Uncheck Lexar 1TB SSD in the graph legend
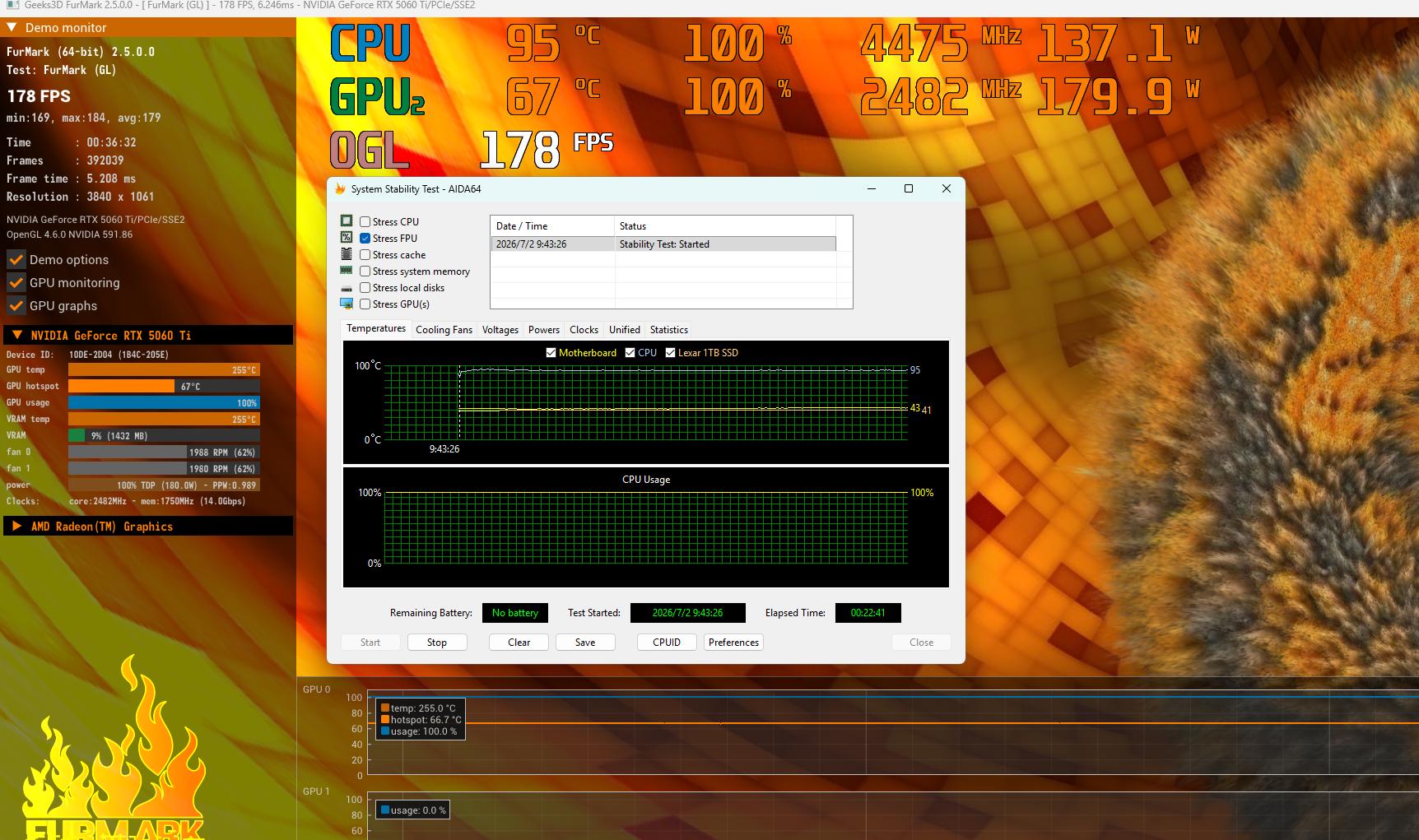The image size is (1419, 840). tap(670, 353)
